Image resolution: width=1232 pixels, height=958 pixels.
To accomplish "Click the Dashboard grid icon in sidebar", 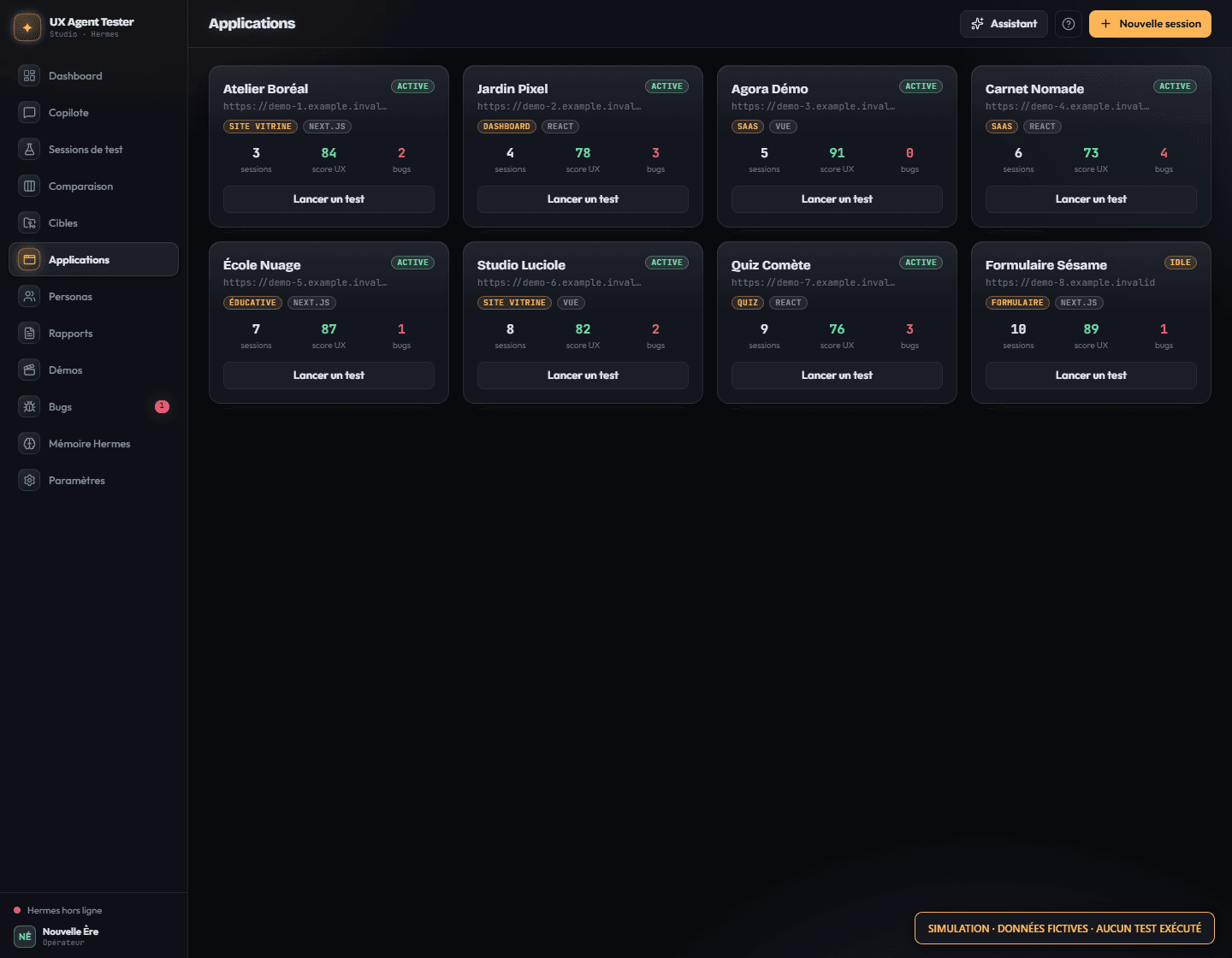I will click(x=29, y=75).
